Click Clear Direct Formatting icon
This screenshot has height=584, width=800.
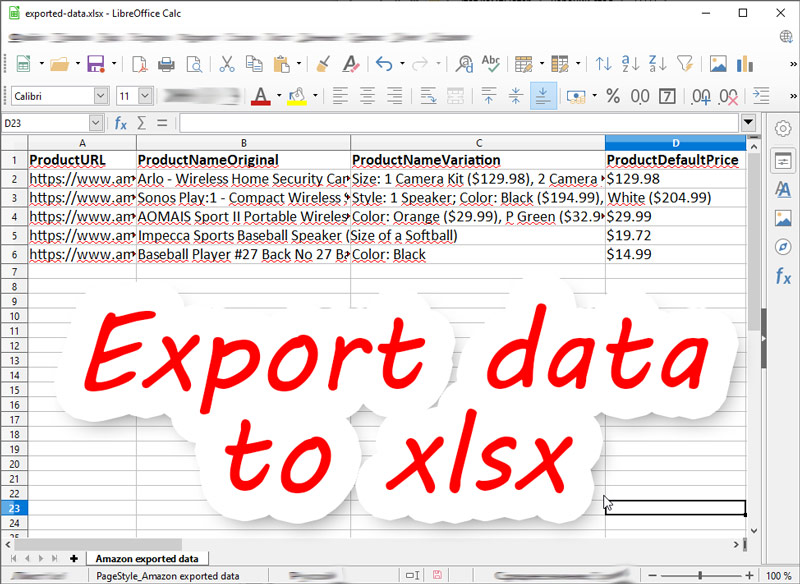[351, 64]
